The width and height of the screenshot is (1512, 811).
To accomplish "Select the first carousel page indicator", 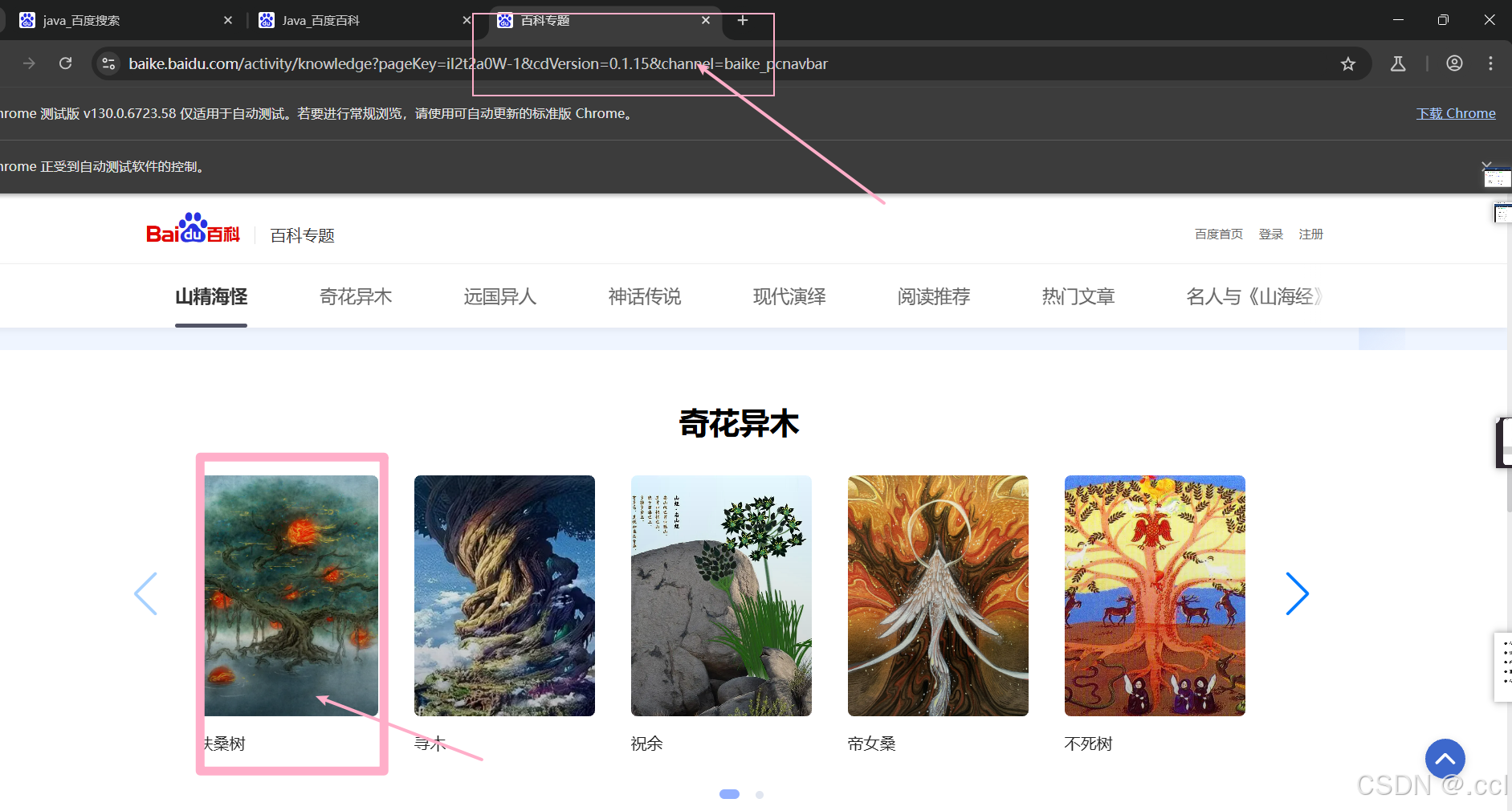I will coord(729,794).
